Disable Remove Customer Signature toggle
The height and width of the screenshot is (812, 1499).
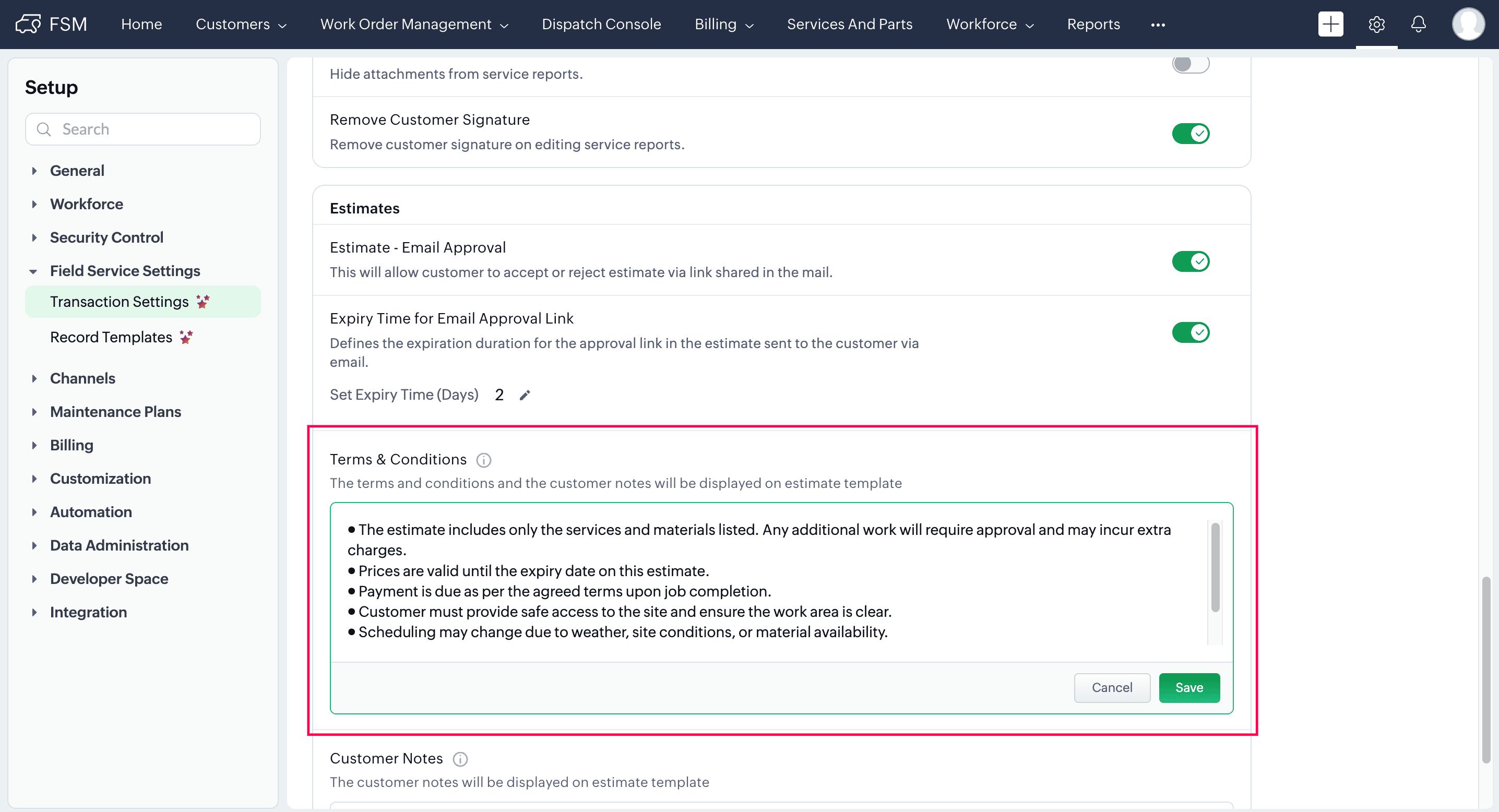[x=1190, y=133]
